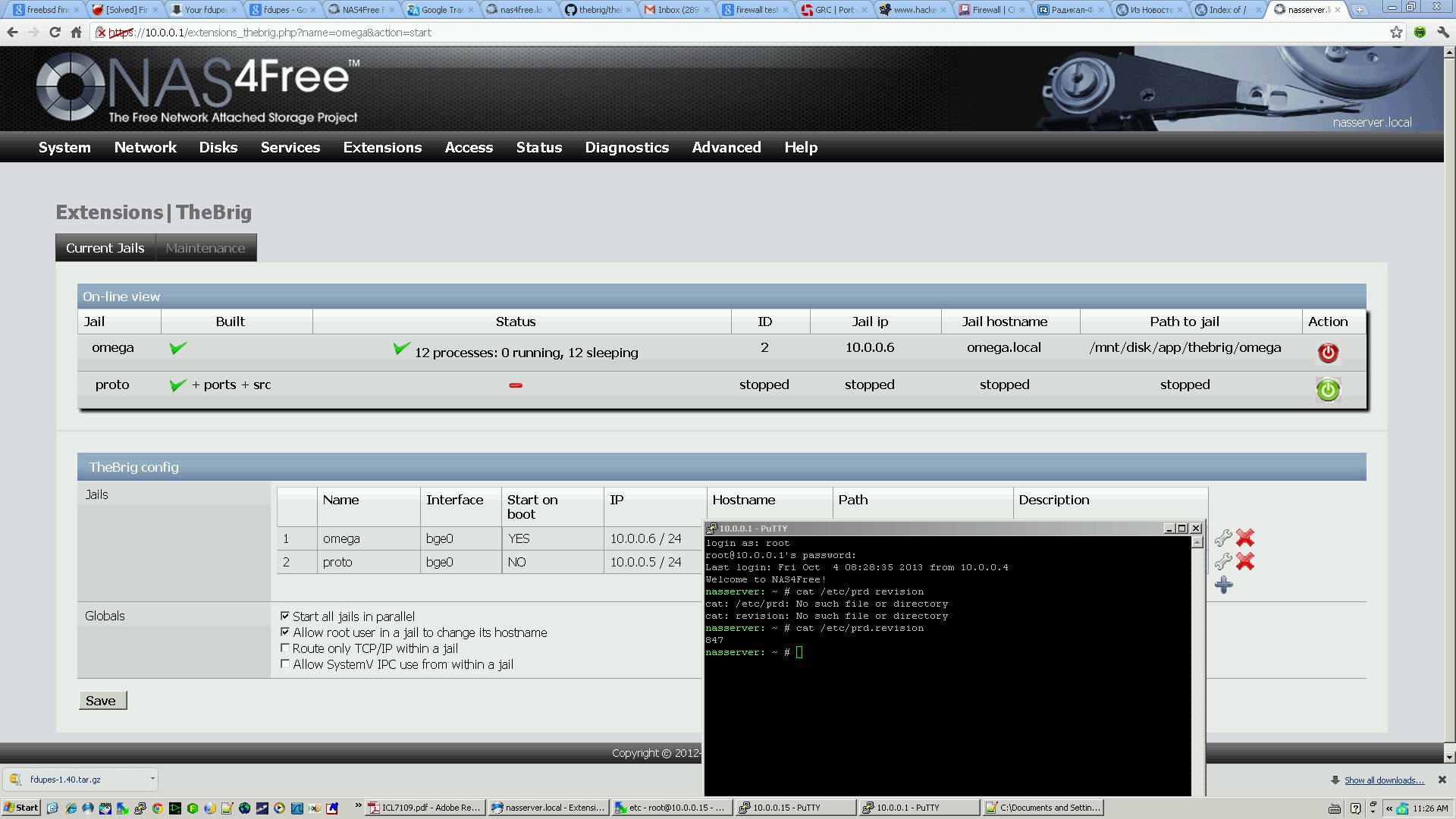Launch Chrome from quick launch bar
The height and width of the screenshot is (819, 1456).
click(x=157, y=808)
